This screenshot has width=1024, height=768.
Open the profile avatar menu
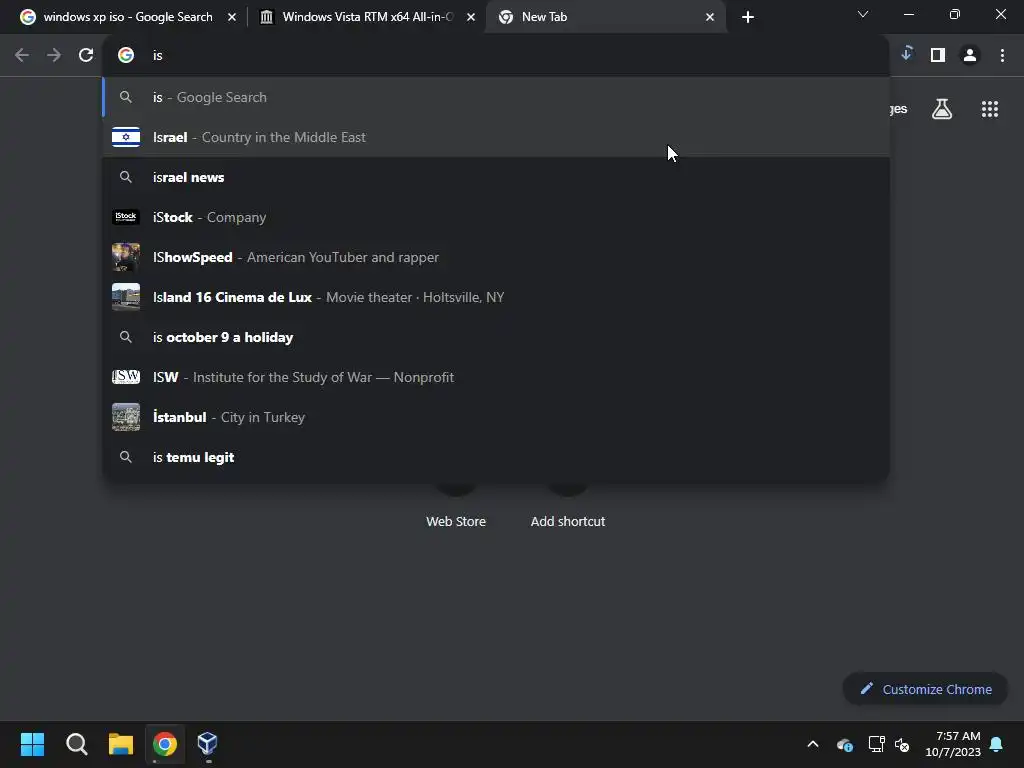[x=970, y=56]
